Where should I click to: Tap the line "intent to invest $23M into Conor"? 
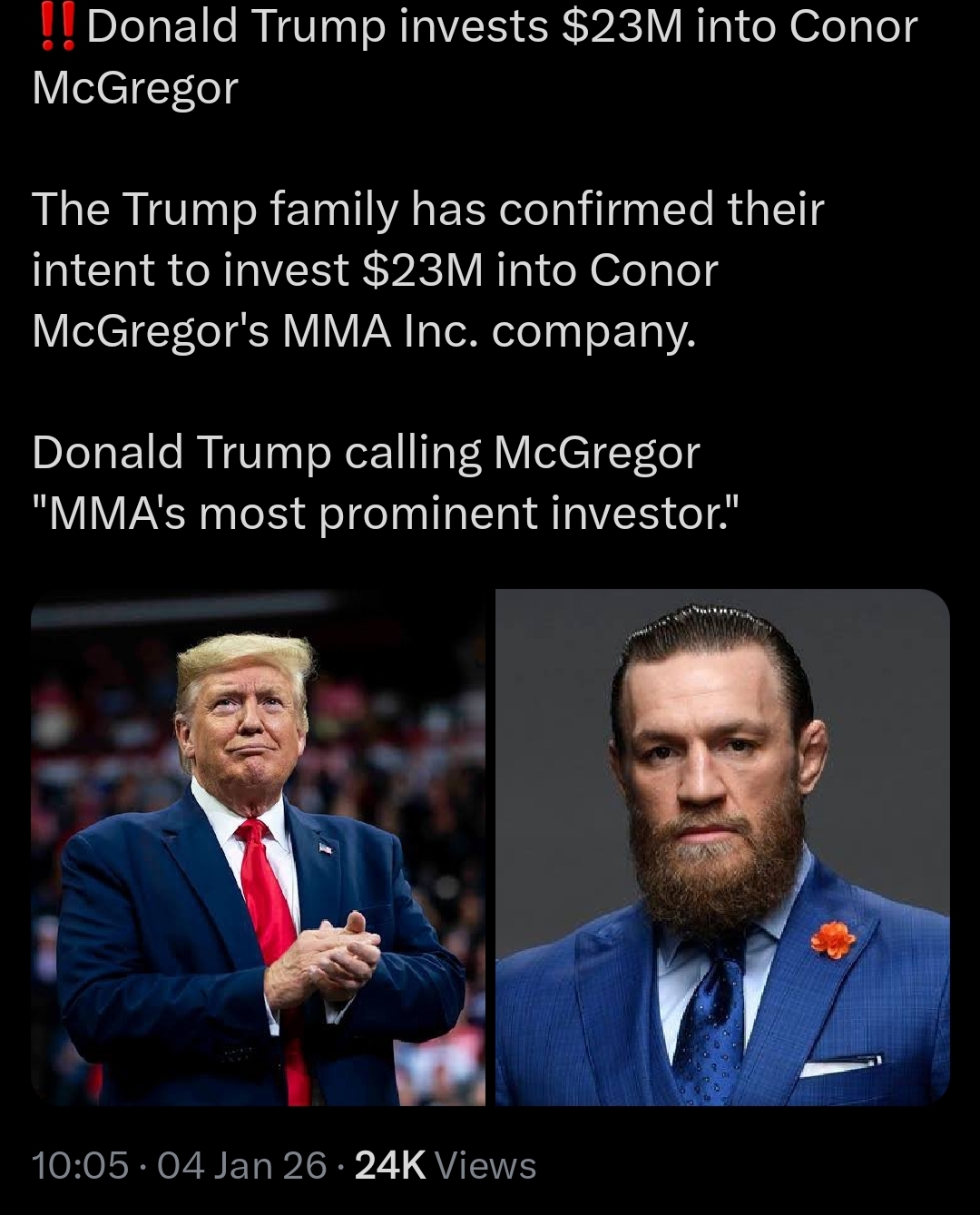coord(375,269)
